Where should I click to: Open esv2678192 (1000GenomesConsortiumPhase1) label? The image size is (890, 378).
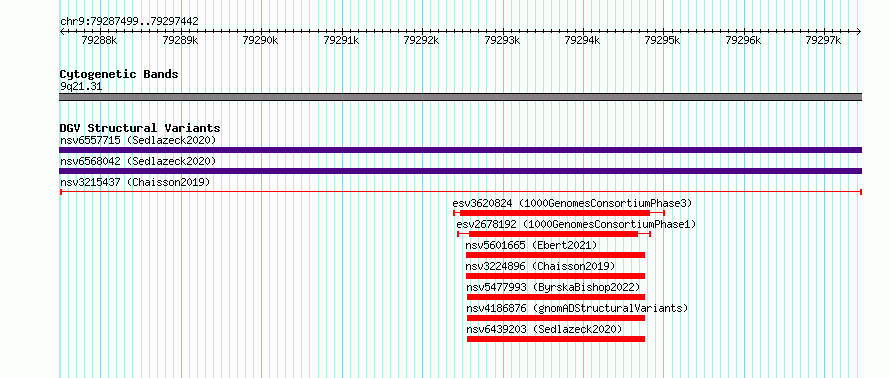tap(576, 224)
